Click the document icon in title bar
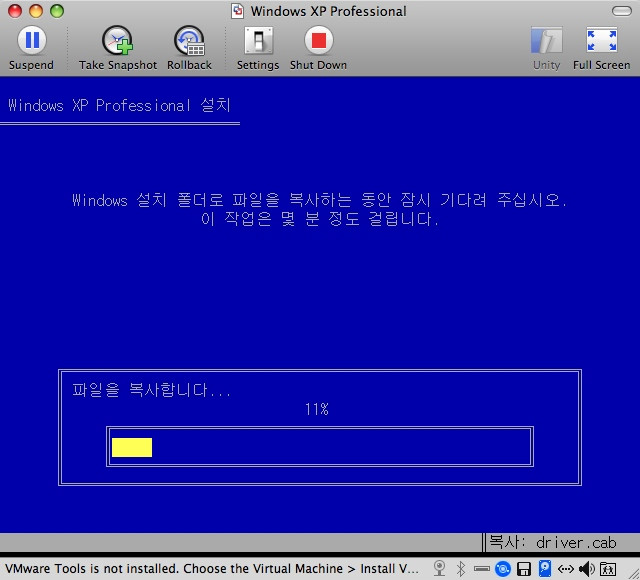 point(238,11)
